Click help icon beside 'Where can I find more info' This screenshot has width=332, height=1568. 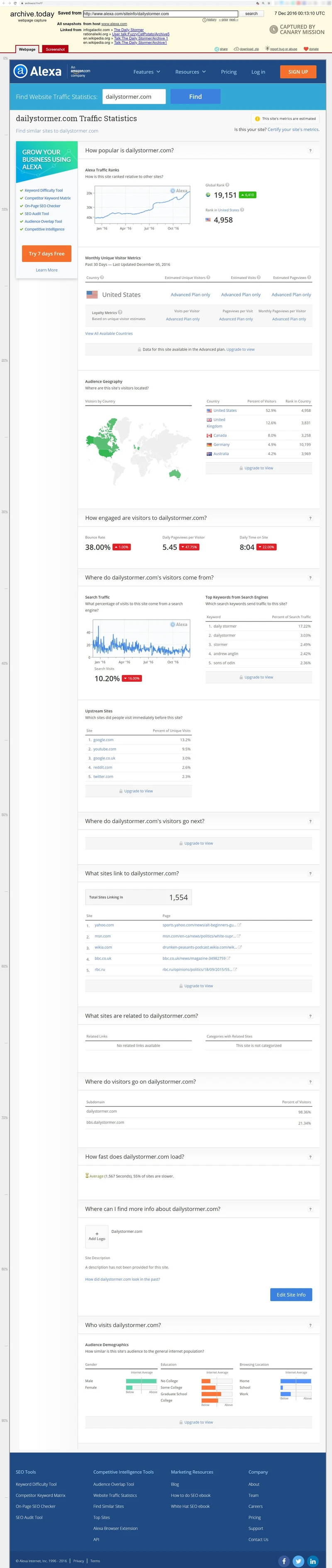click(310, 1209)
